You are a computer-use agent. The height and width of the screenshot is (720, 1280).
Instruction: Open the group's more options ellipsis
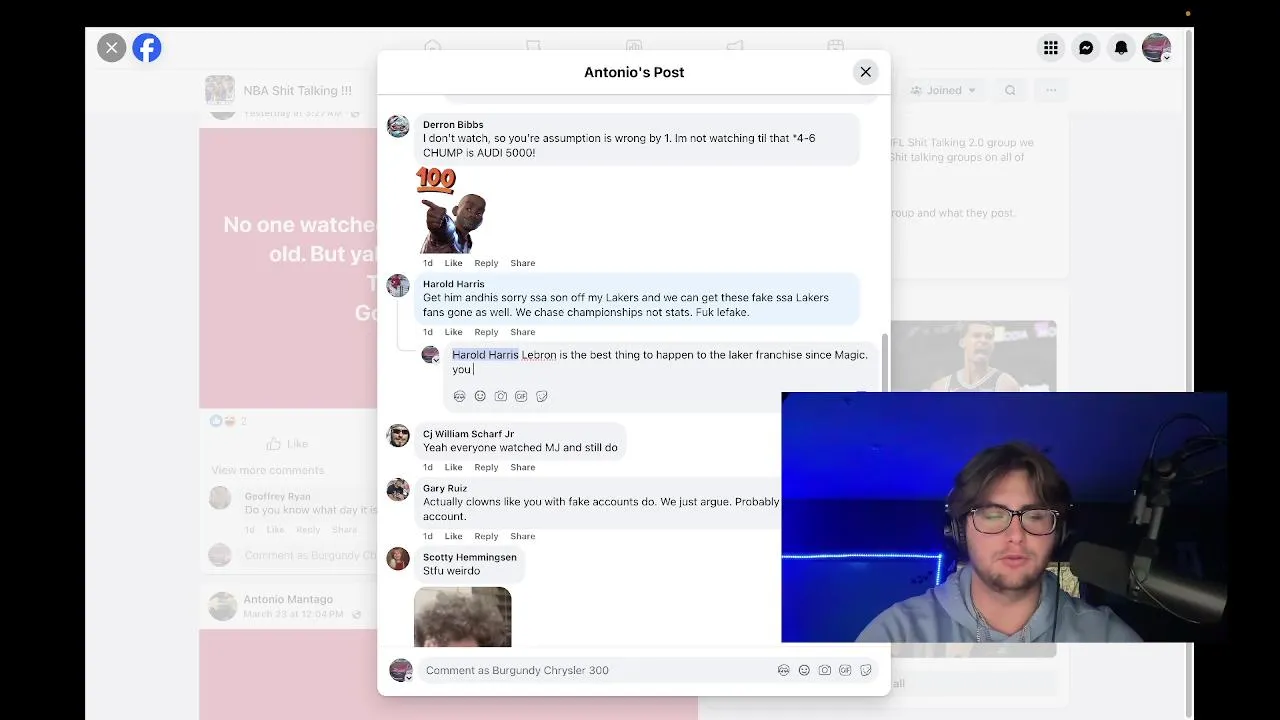[1051, 90]
